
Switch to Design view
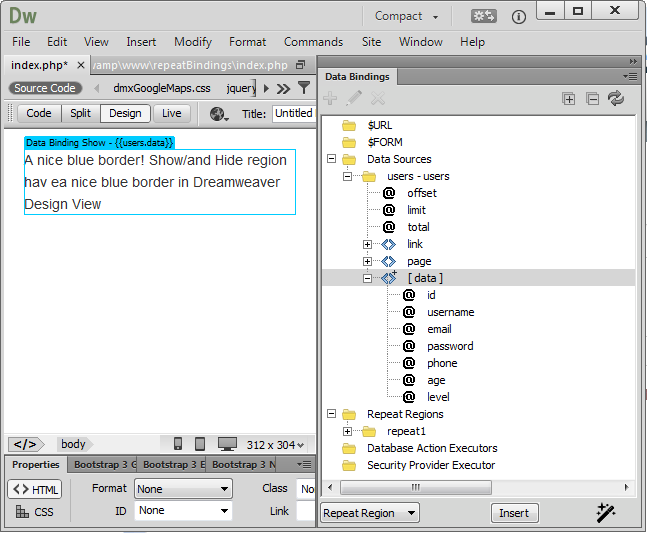pos(125,113)
